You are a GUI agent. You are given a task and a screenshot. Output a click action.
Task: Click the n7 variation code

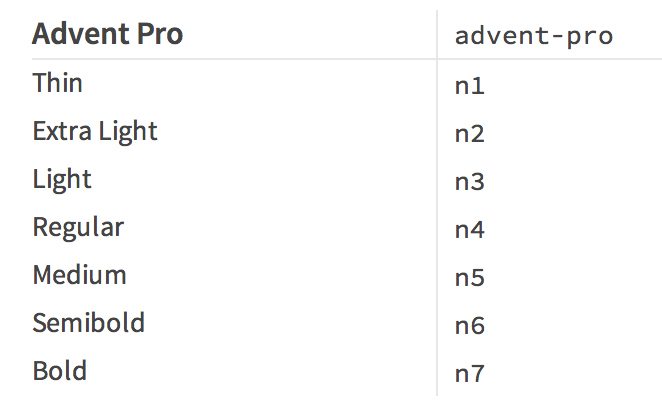point(469,374)
